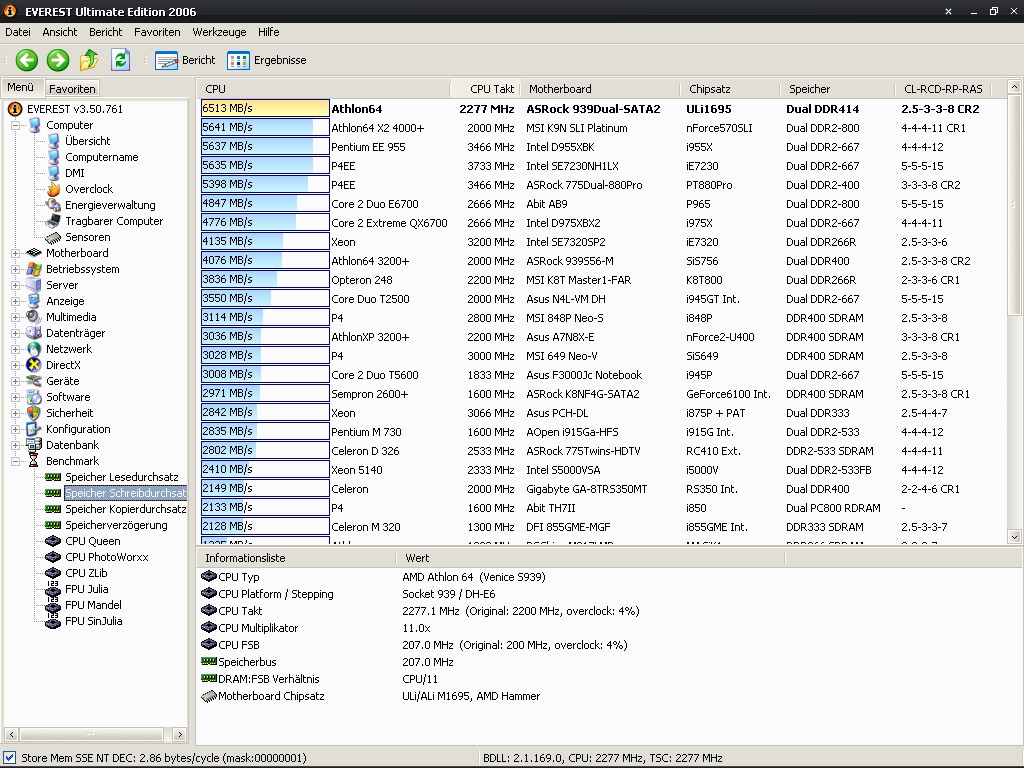Click results list scroll up arrow
The width and height of the screenshot is (1024, 768).
coord(1014,87)
